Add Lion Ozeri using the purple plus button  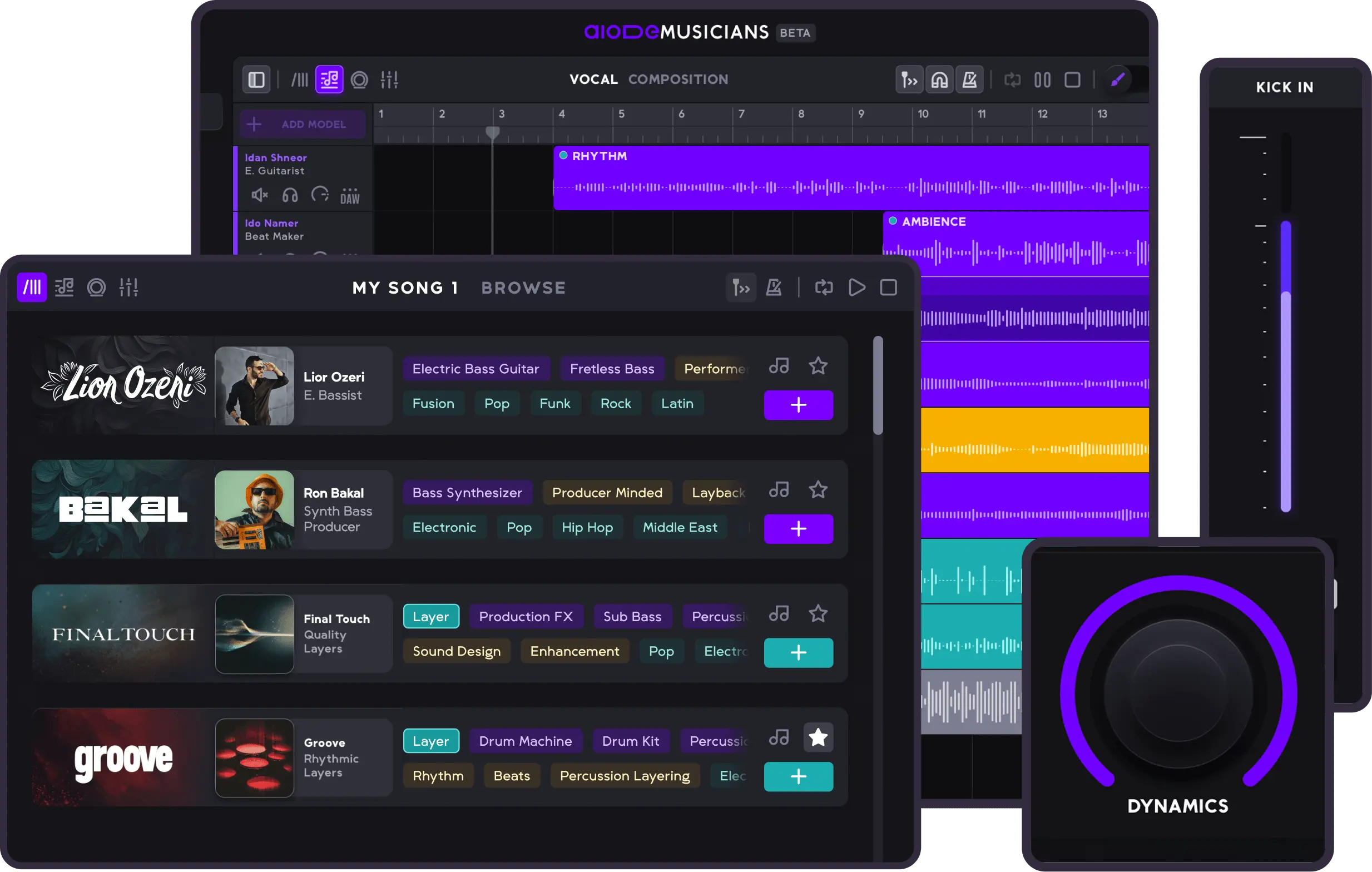pyautogui.click(x=798, y=405)
